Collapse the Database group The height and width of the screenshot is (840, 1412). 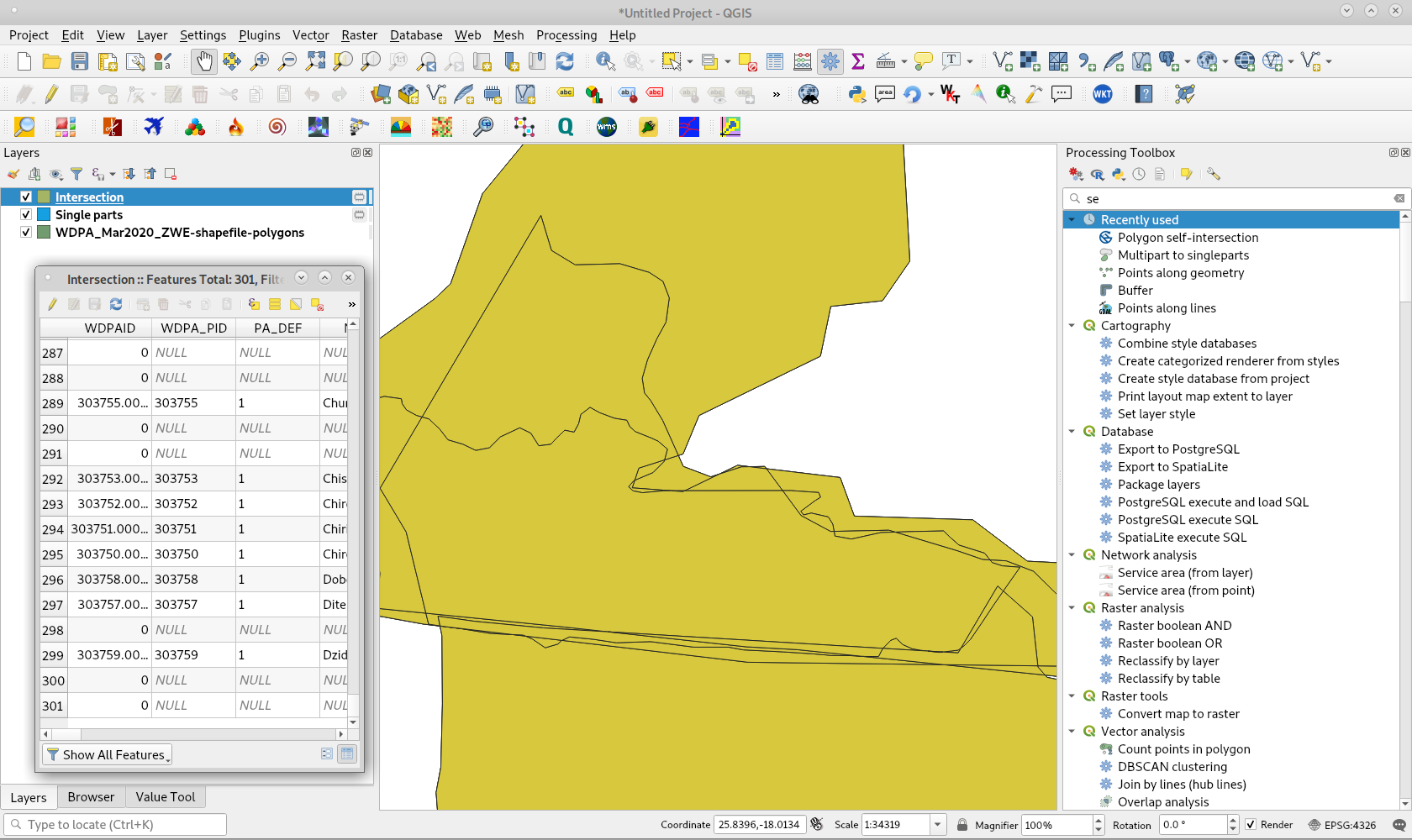pos(1072,431)
